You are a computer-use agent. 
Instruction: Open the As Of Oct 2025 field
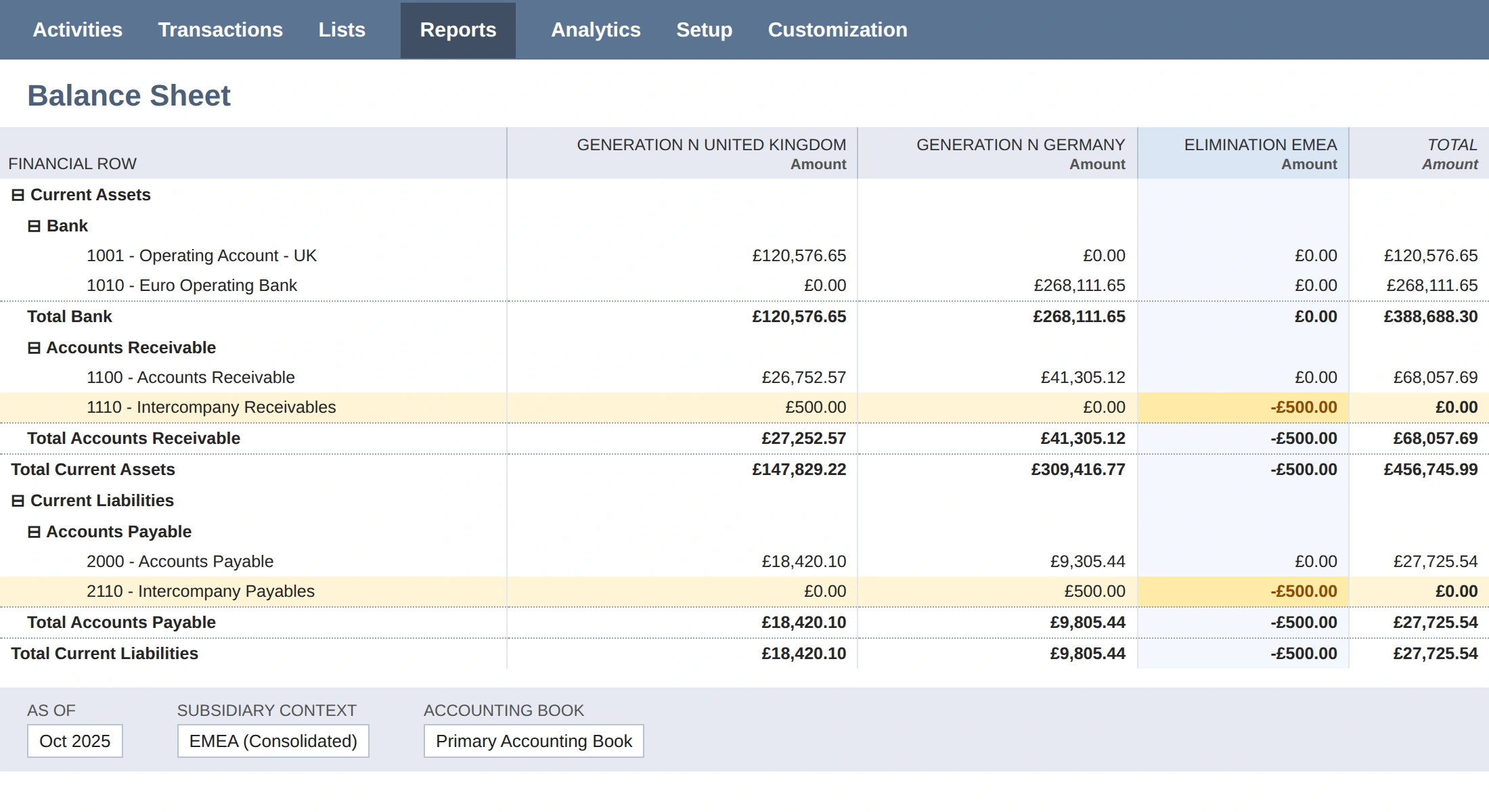click(75, 741)
